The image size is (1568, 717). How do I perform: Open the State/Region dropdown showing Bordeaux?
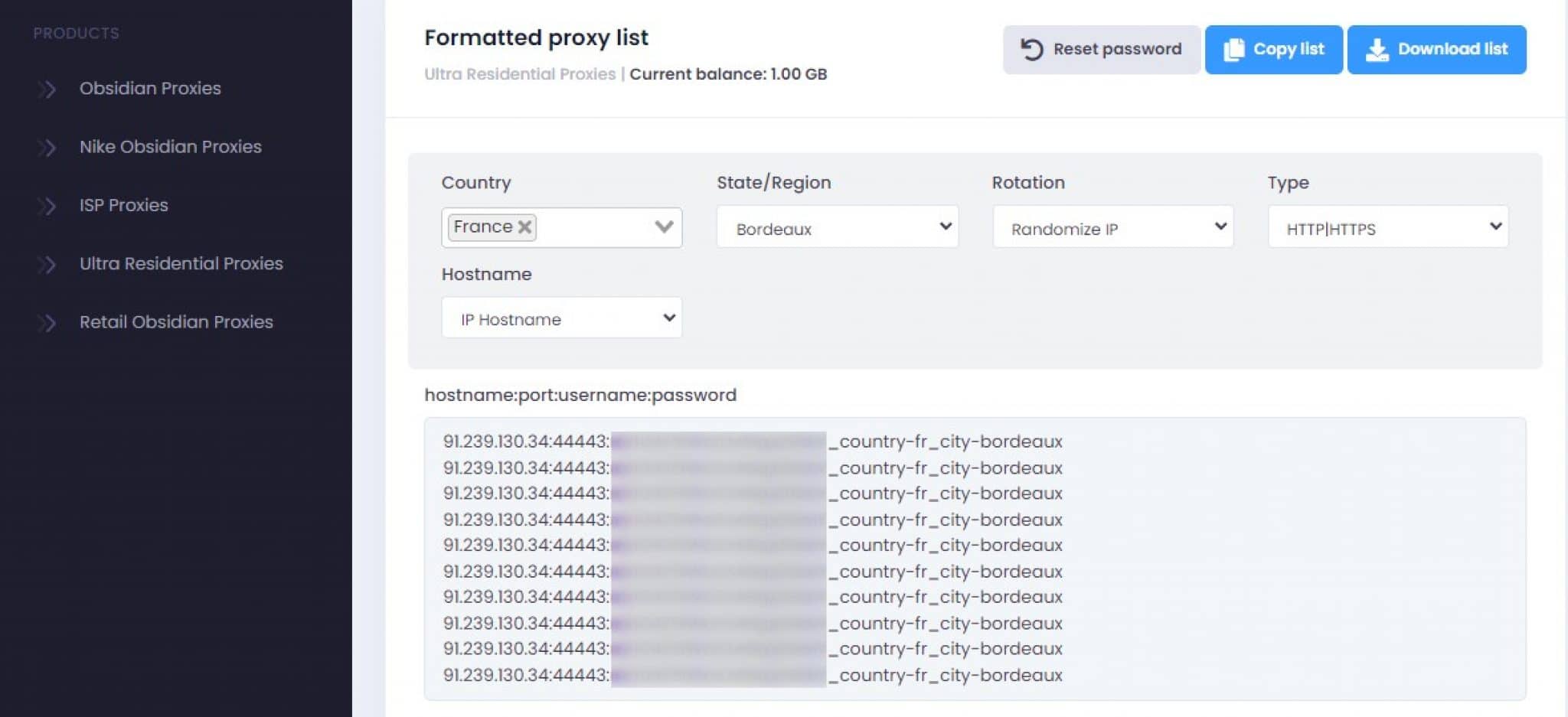[x=837, y=227]
